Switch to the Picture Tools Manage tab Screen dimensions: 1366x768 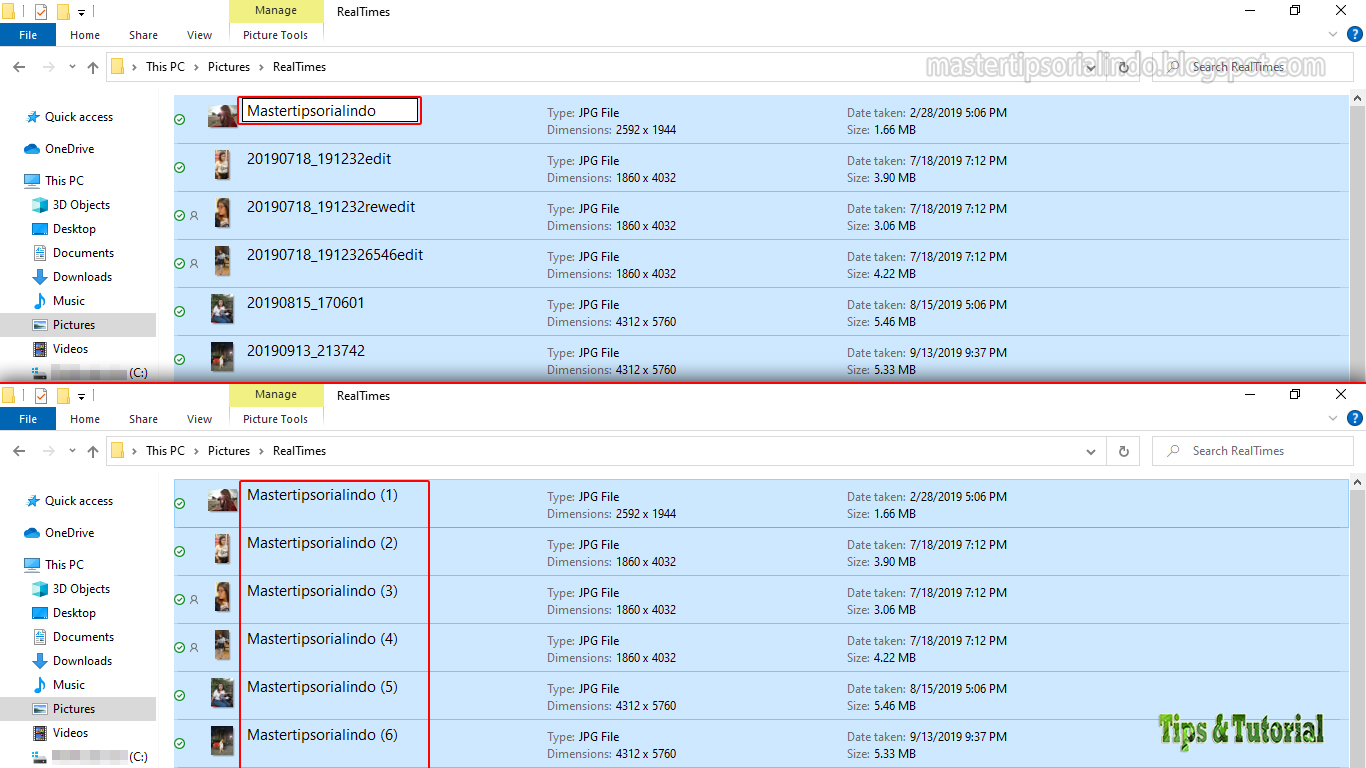click(276, 10)
